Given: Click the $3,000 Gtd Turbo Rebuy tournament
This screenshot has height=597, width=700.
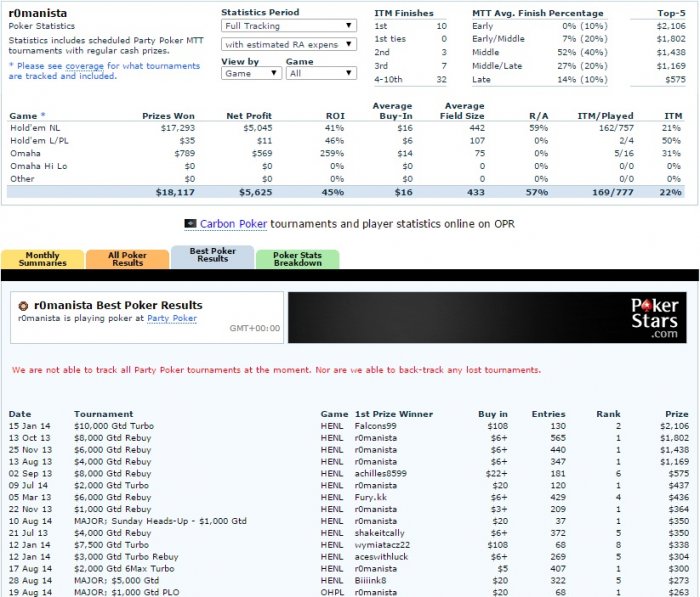Looking at the screenshot, I should [x=126, y=557].
